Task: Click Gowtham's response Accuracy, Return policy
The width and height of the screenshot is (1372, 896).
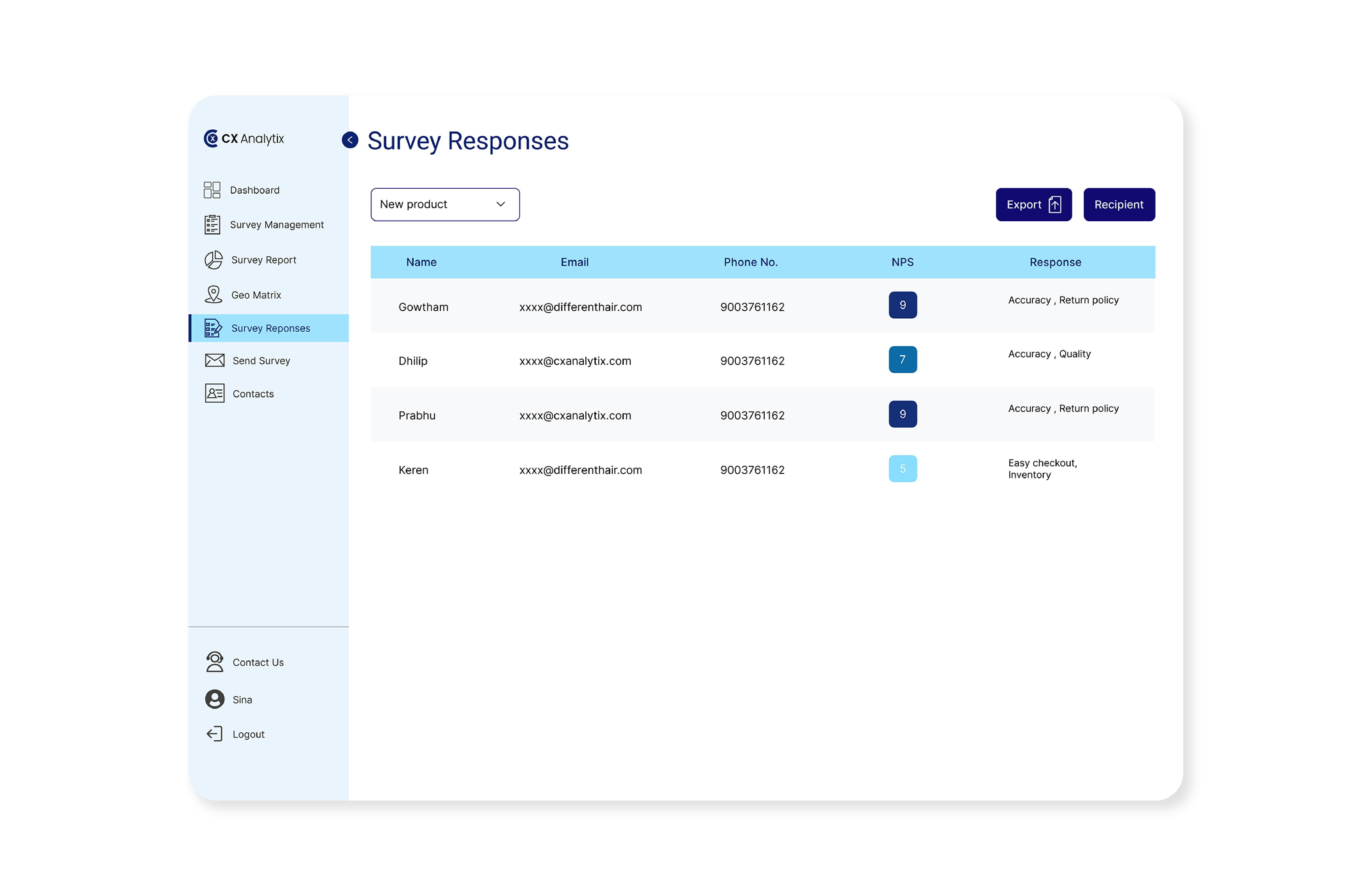Action: pyautogui.click(x=1063, y=300)
